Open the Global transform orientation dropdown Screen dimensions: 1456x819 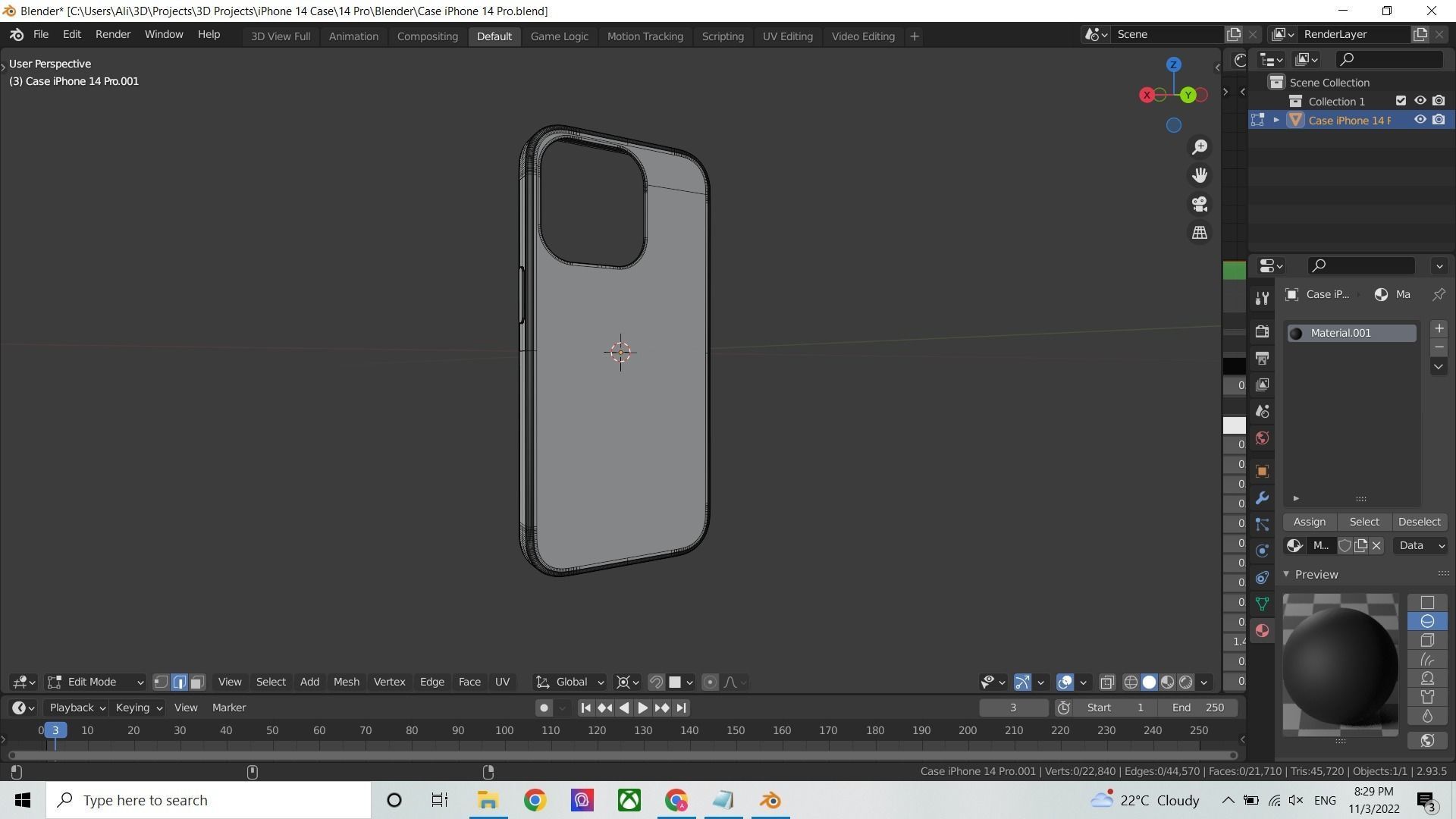(570, 682)
